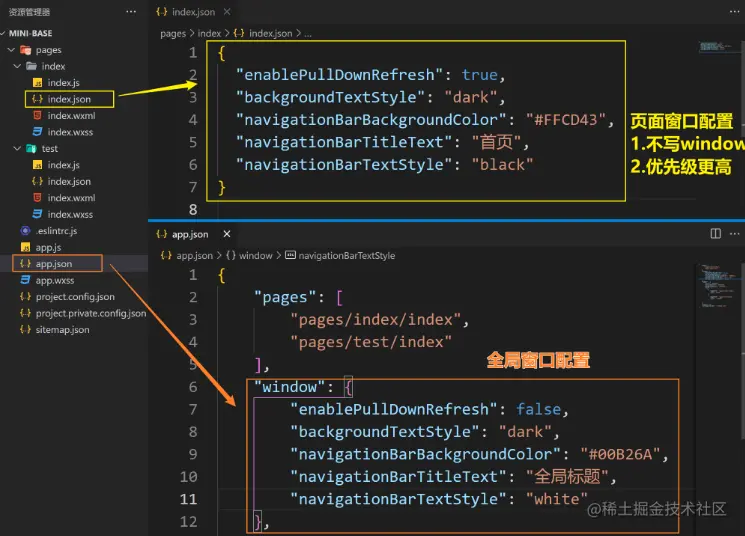Viewport: 745px width, 536px height.
Task: Click the app.json editor minimap
Action: coord(717,286)
